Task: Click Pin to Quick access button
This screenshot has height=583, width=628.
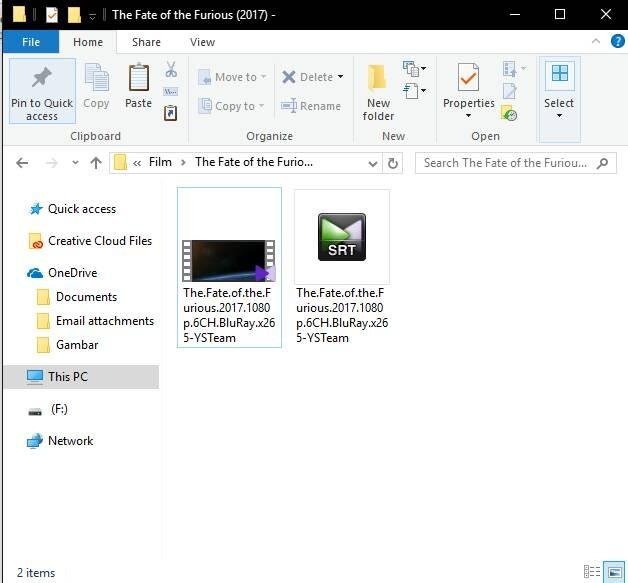Action: pyautogui.click(x=42, y=91)
